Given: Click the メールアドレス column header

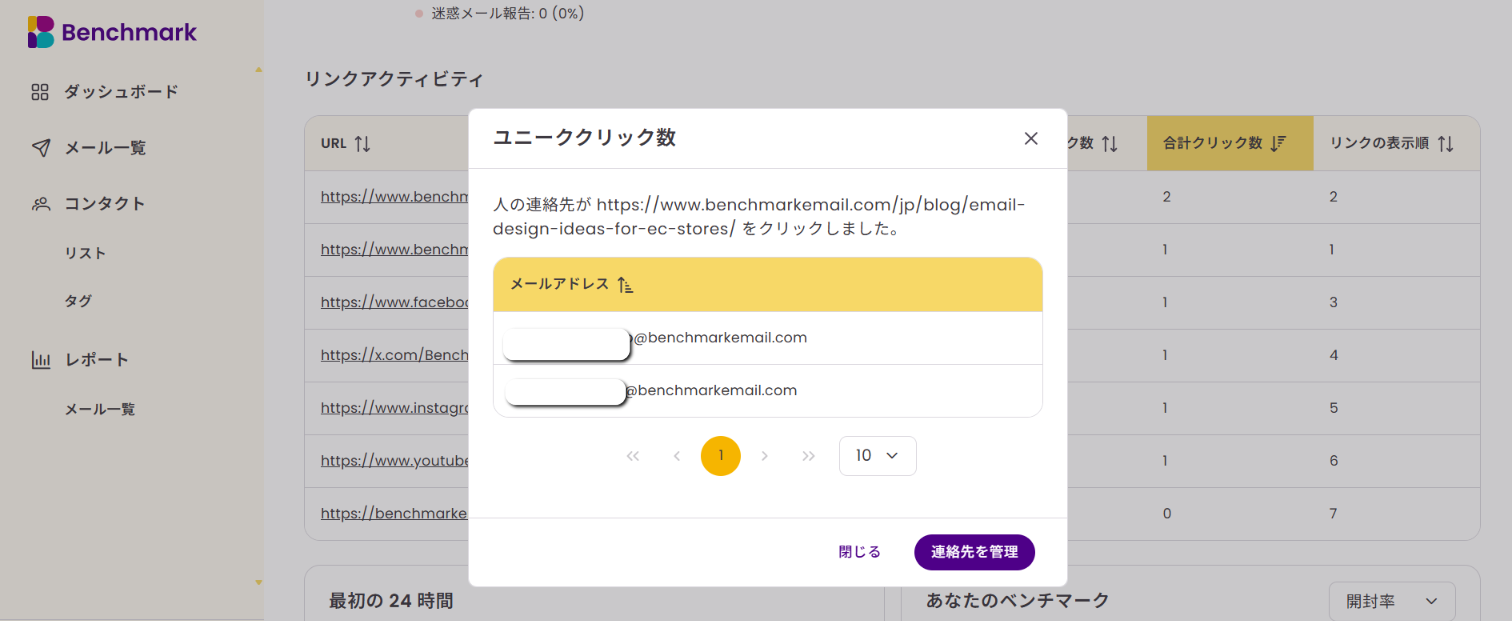Looking at the screenshot, I should (768, 285).
